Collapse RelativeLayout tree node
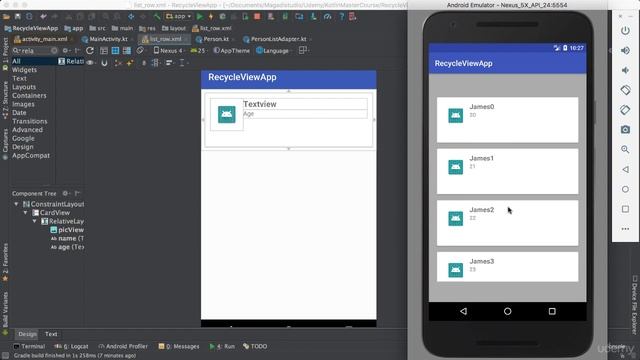The width and height of the screenshot is (640, 360). pyautogui.click(x=34, y=221)
